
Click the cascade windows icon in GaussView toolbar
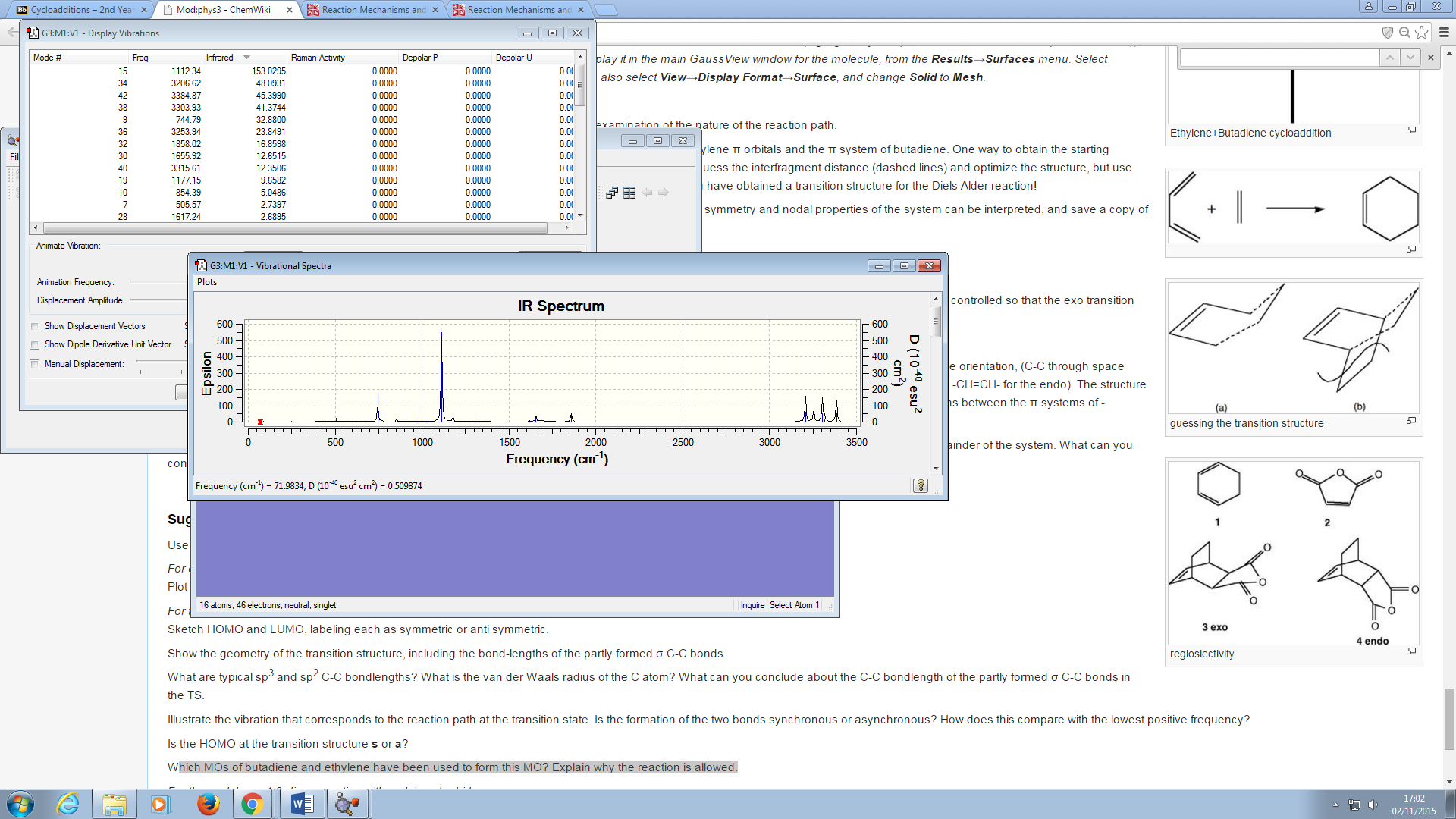[612, 193]
